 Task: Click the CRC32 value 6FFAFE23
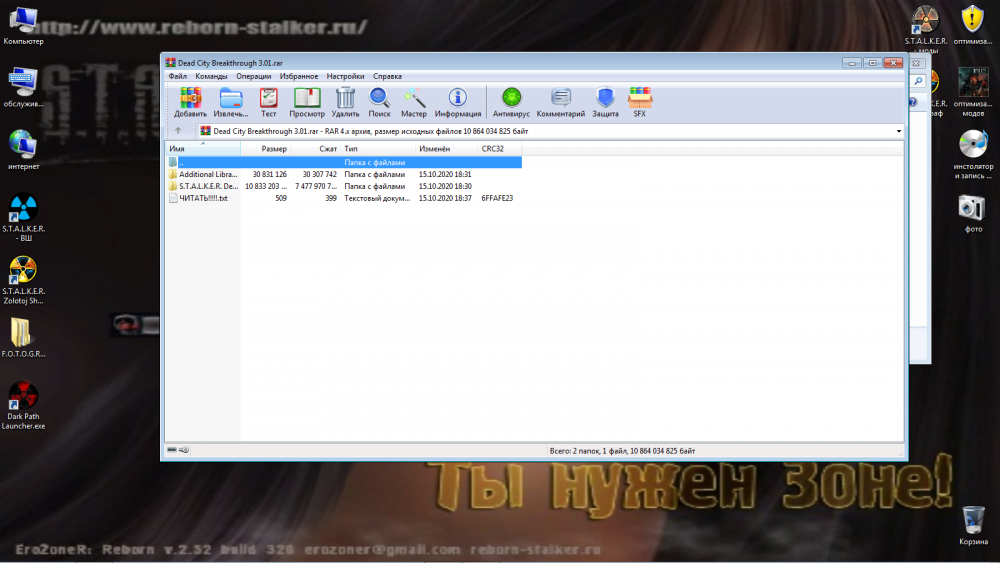(x=497, y=198)
